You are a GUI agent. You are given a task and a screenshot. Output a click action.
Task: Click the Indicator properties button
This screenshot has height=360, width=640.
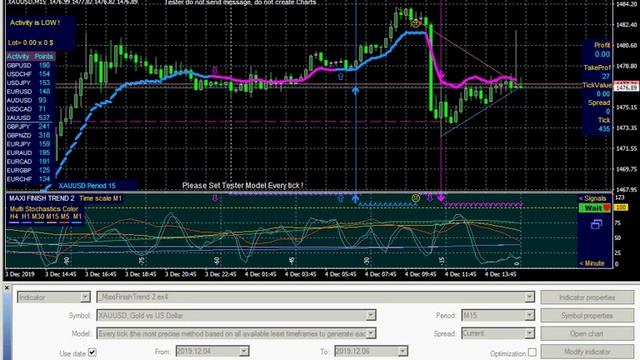[x=587, y=298]
